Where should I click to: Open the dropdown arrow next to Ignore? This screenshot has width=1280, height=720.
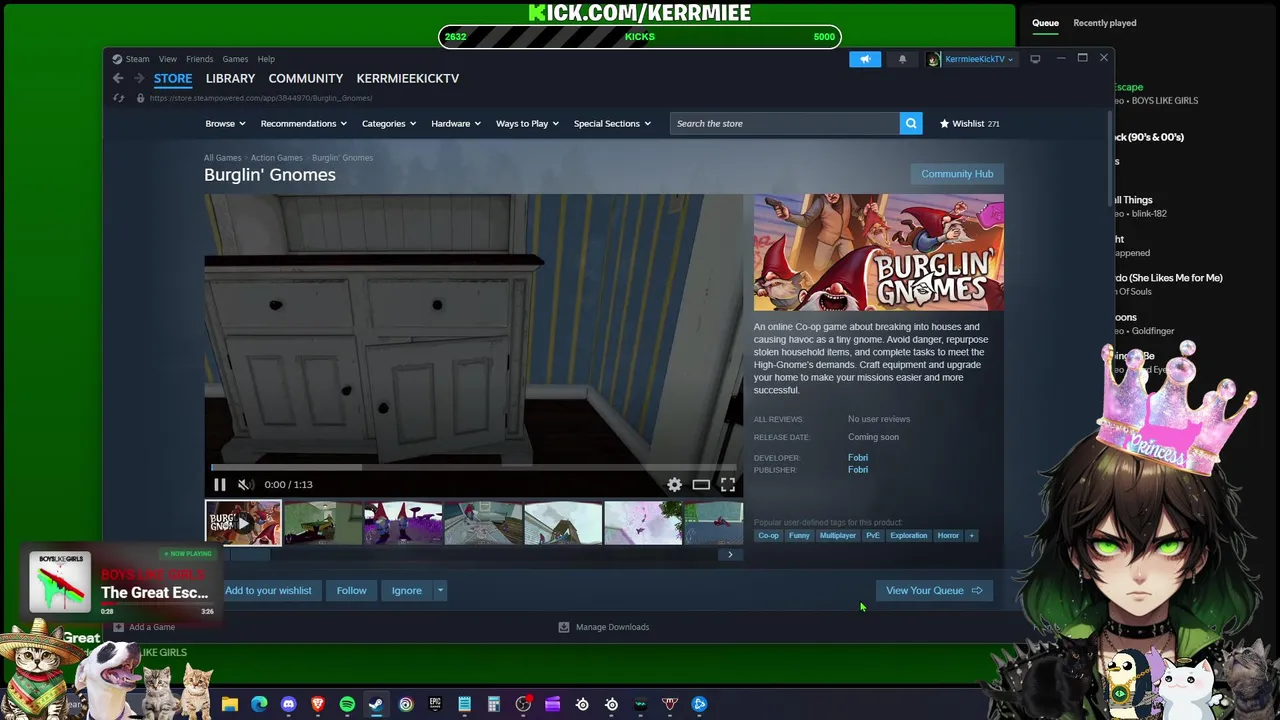440,591
